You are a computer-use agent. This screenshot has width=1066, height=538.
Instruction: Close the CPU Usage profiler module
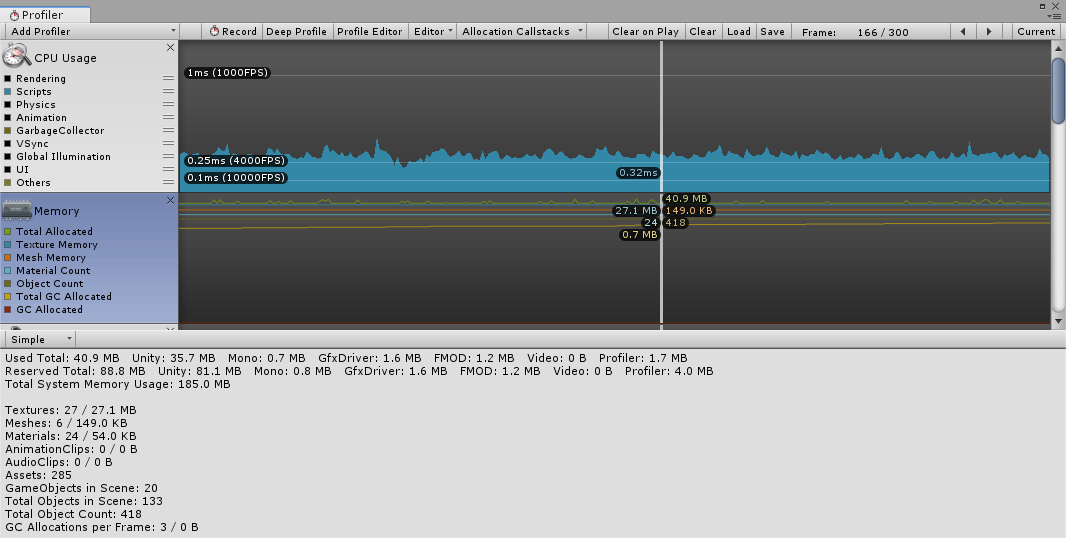[x=171, y=48]
